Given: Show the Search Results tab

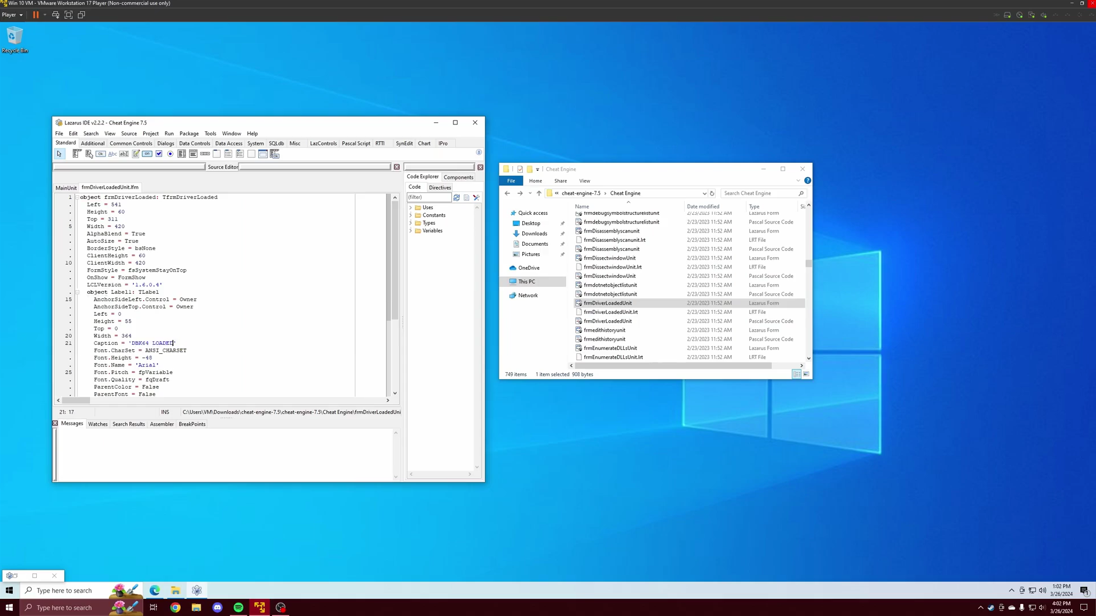Looking at the screenshot, I should tap(129, 424).
